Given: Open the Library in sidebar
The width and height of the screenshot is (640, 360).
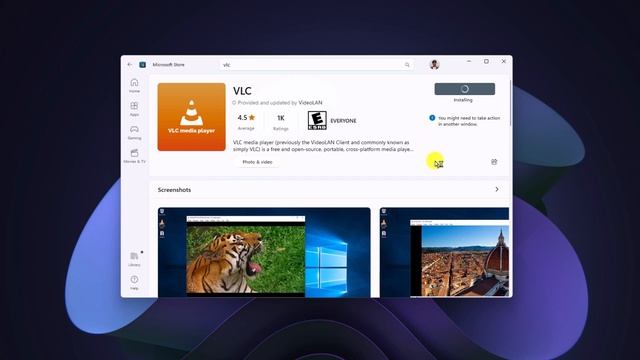Looking at the screenshot, I should pos(134,259).
